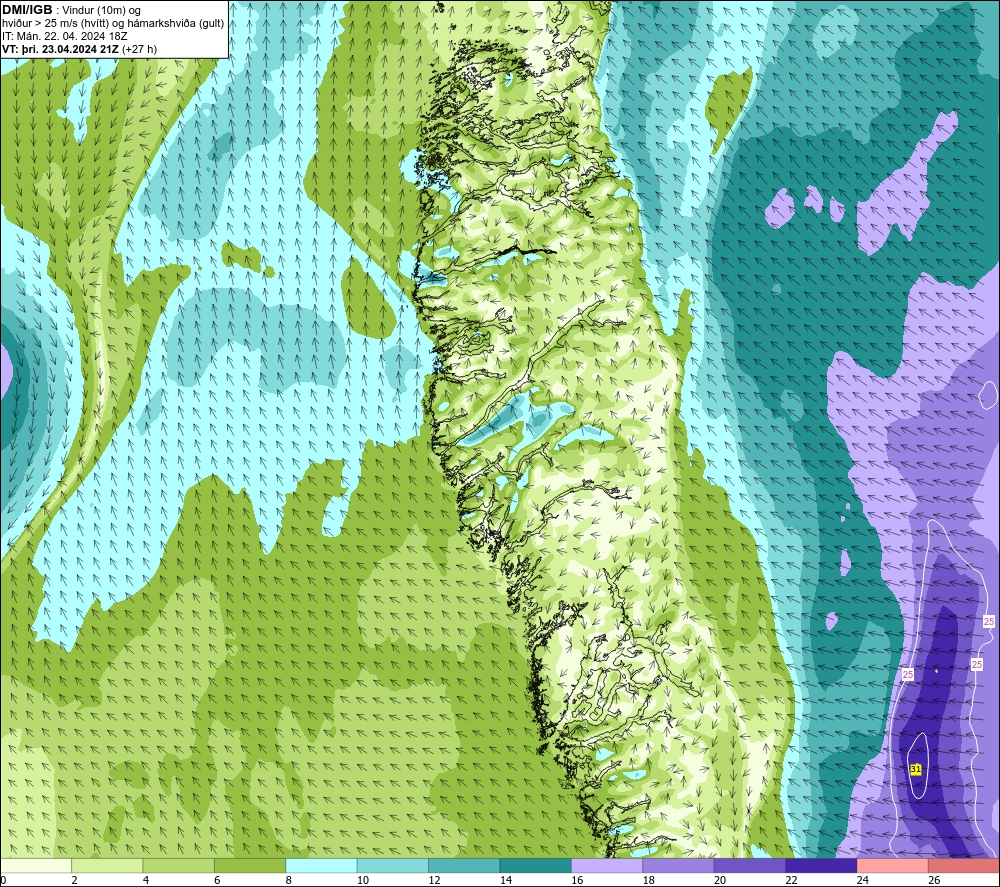
Task: Click the yellow "31" maximum gust label
Action: click(916, 769)
